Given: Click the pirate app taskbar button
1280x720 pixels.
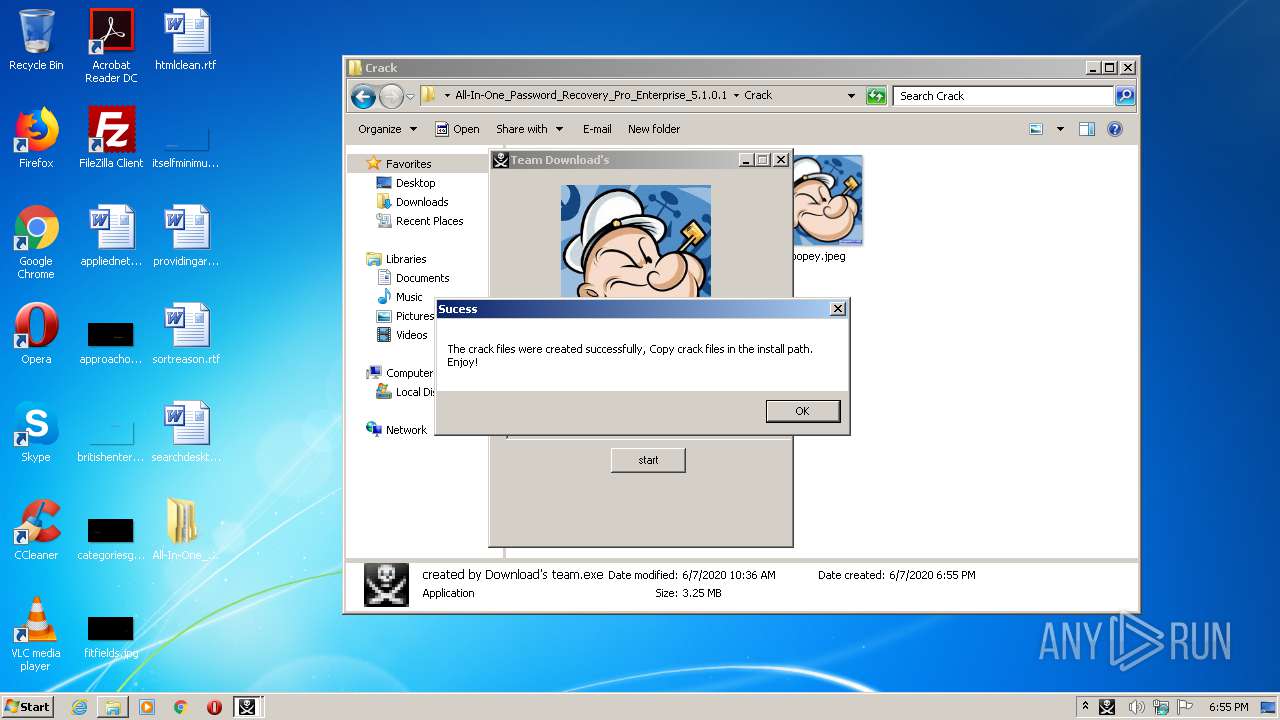Looking at the screenshot, I should click(247, 707).
